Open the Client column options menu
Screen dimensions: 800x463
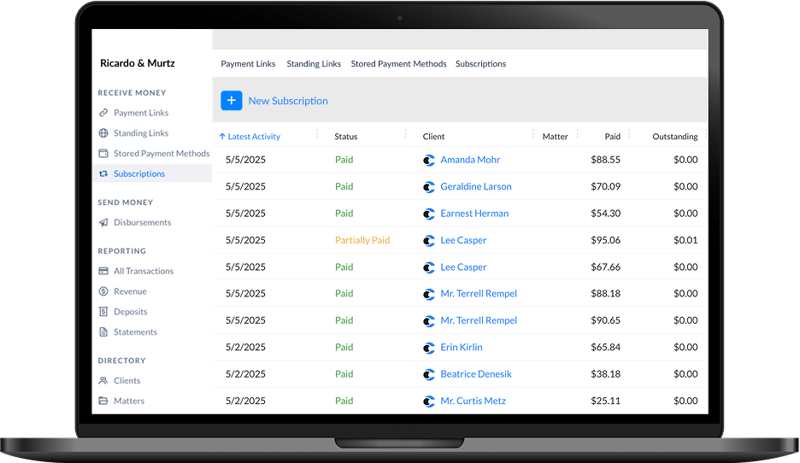click(x=533, y=136)
